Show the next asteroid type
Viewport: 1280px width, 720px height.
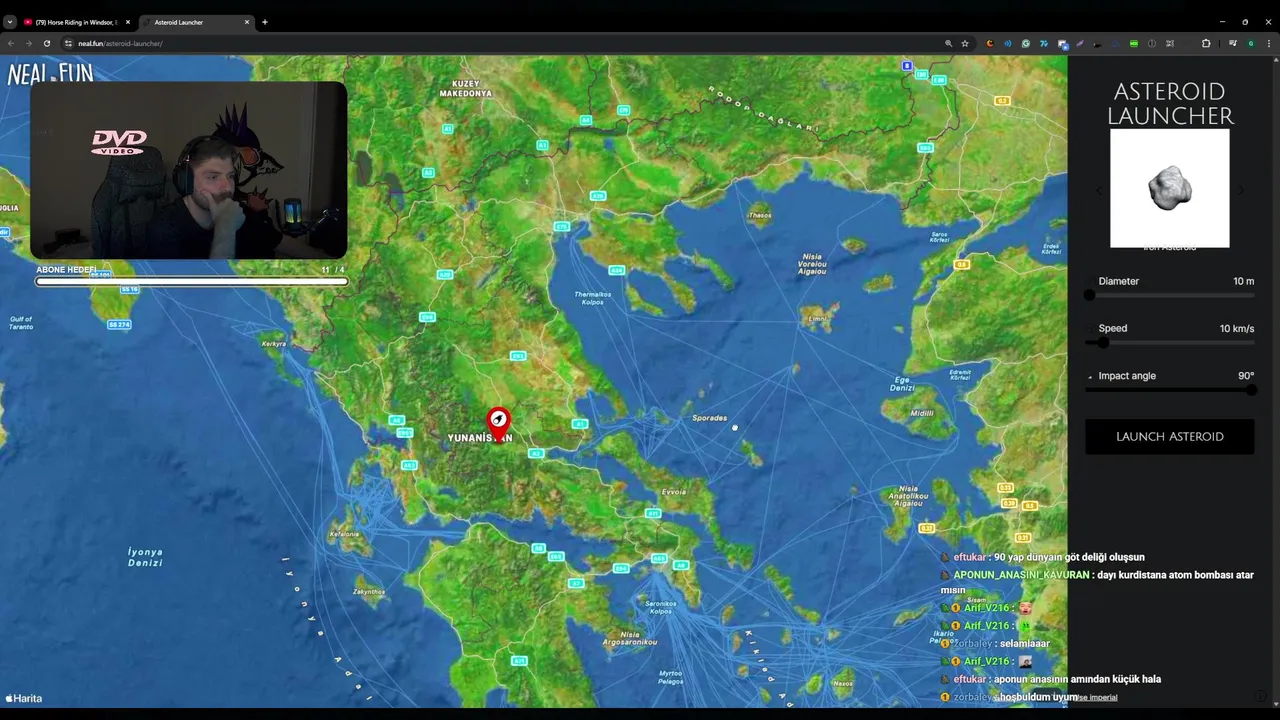coord(1241,189)
